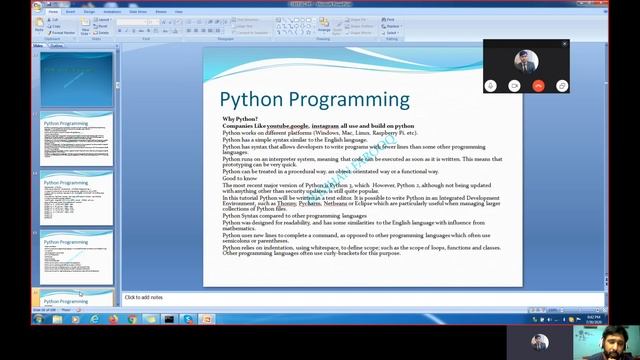
Task: Close the floating video call overlay
Action: 564,44
